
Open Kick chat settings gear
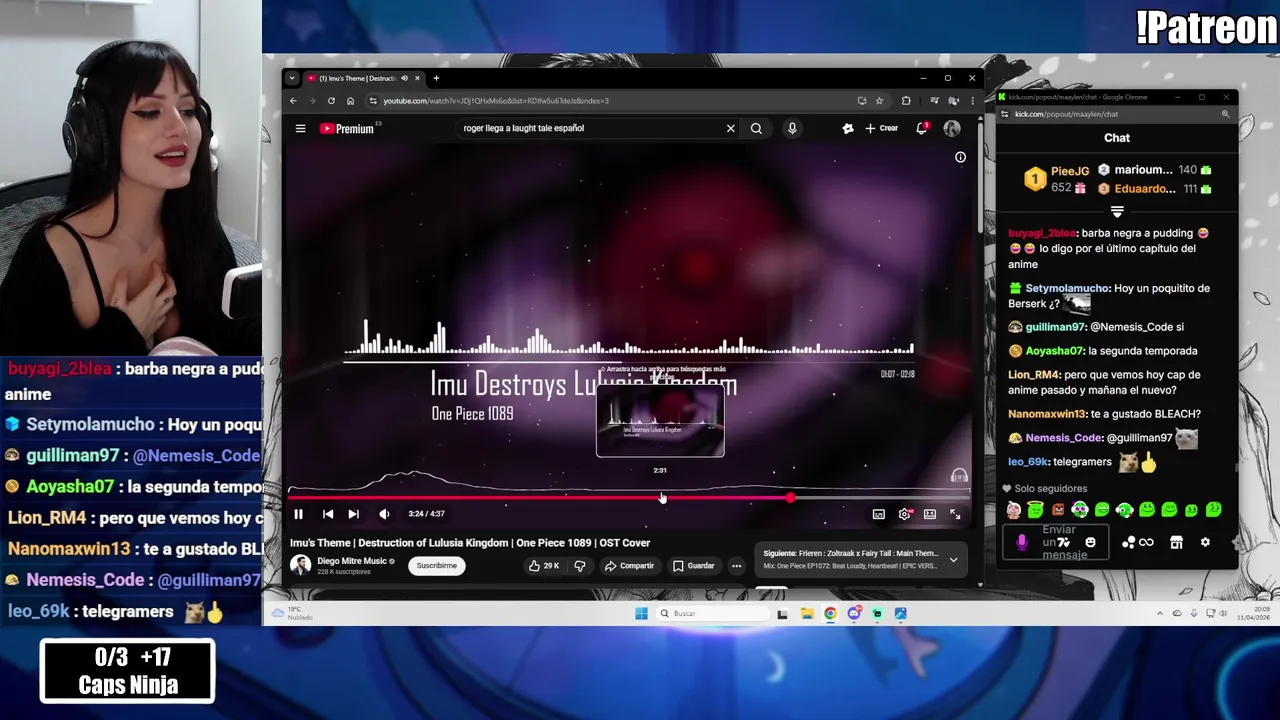coord(1205,542)
